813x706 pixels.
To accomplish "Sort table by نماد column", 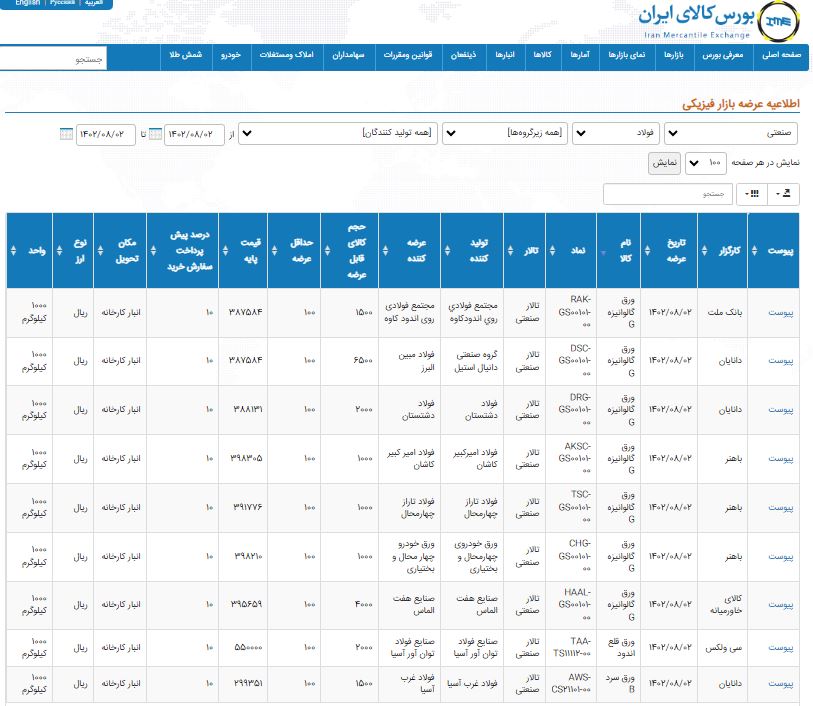I will coord(571,250).
